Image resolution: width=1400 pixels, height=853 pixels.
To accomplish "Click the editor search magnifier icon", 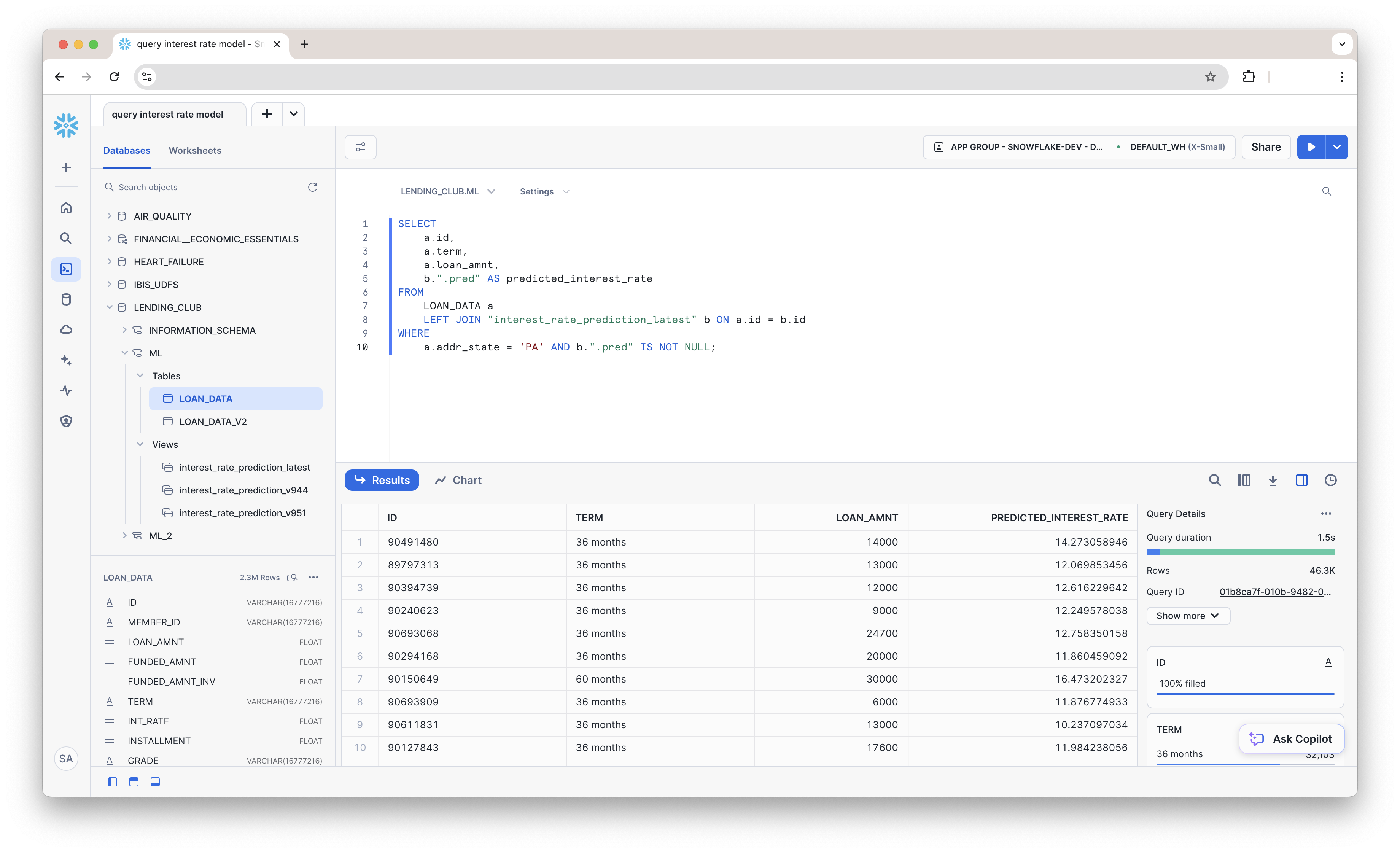I will pos(1326,191).
